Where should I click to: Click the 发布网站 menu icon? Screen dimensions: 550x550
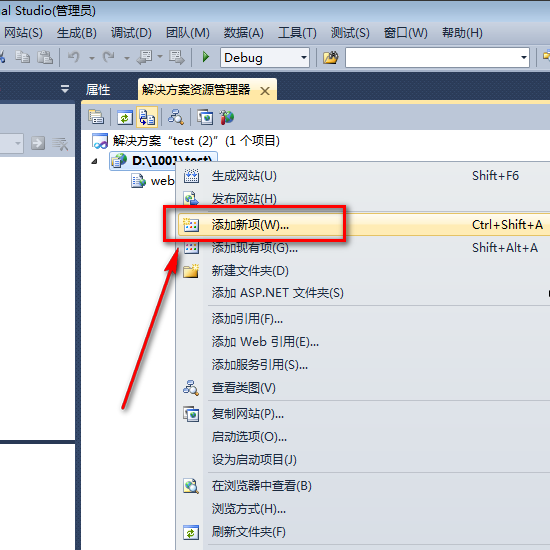(192, 199)
